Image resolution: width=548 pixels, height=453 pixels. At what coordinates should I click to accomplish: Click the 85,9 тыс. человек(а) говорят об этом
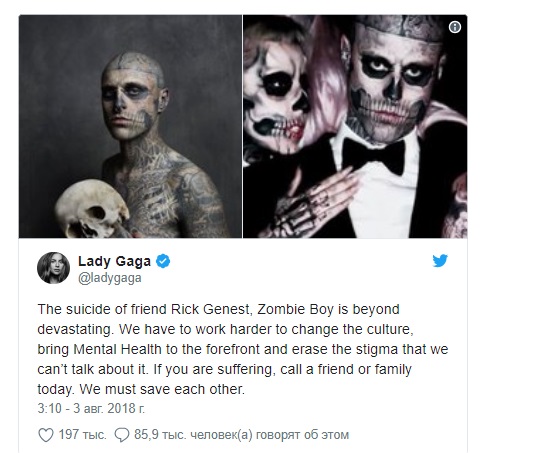point(241,435)
